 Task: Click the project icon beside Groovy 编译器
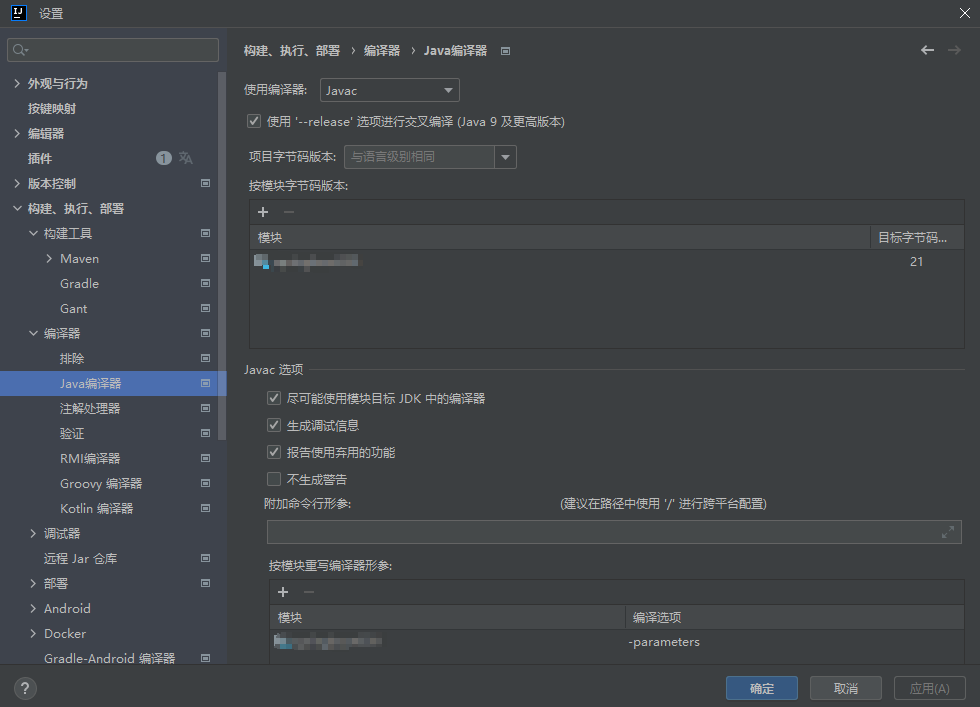(205, 483)
